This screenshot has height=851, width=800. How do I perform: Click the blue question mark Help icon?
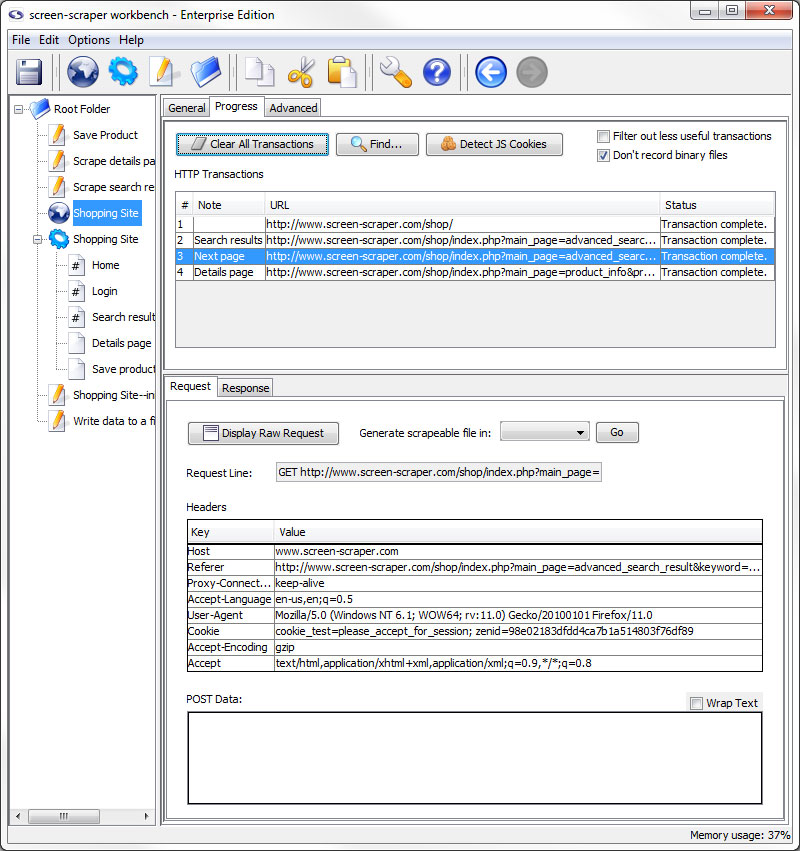(x=437, y=72)
